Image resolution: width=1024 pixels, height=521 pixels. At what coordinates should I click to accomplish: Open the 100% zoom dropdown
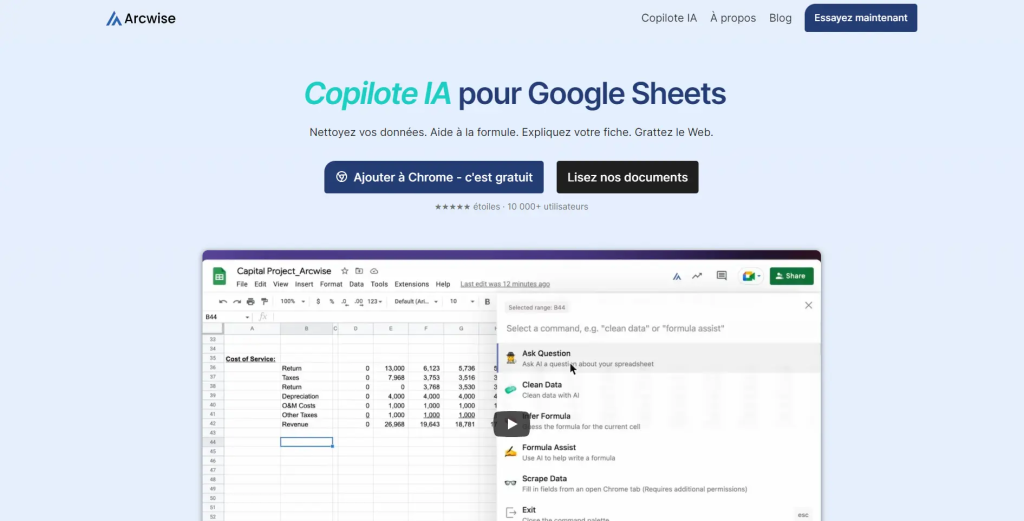click(293, 302)
